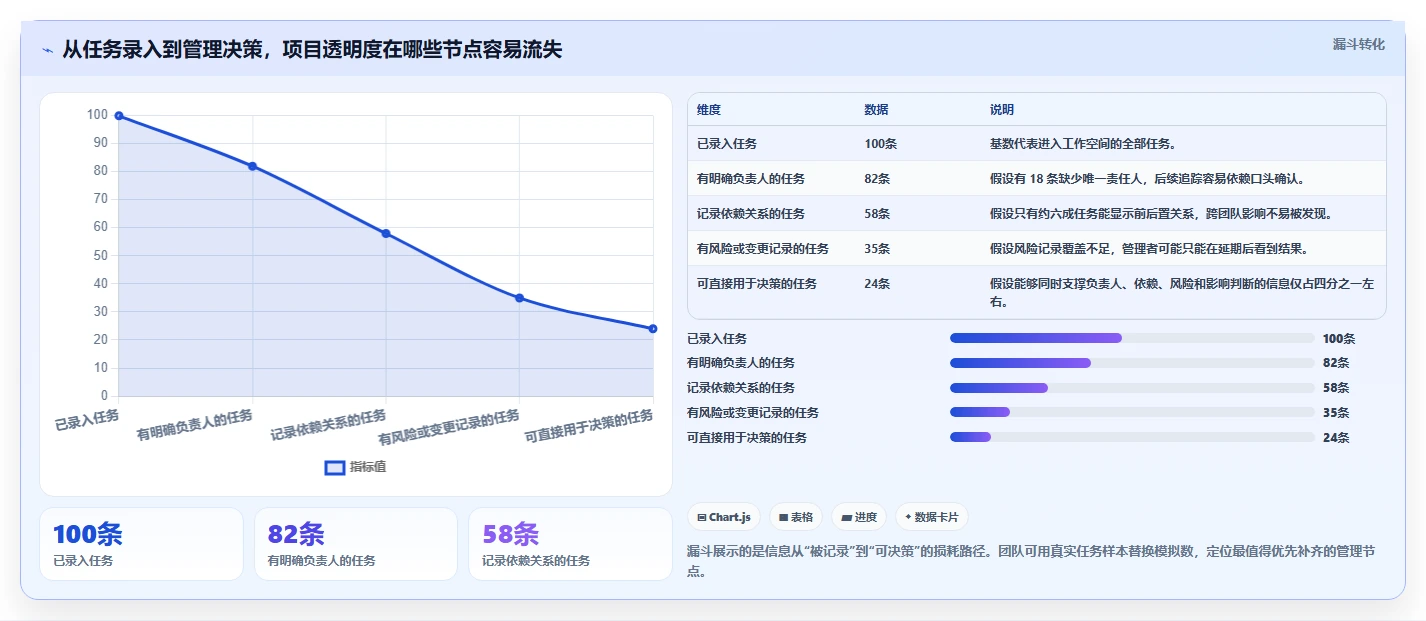Toggle the 指标值 legend item in the chart

click(x=356, y=467)
